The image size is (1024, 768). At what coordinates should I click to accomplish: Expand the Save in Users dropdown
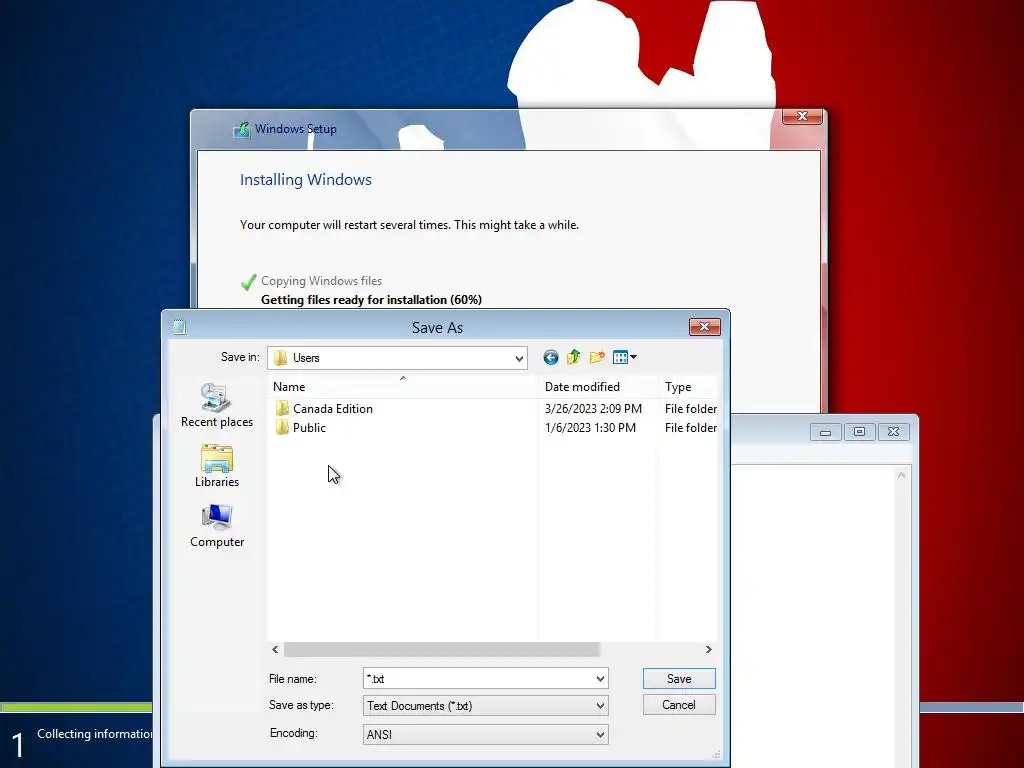click(x=519, y=358)
